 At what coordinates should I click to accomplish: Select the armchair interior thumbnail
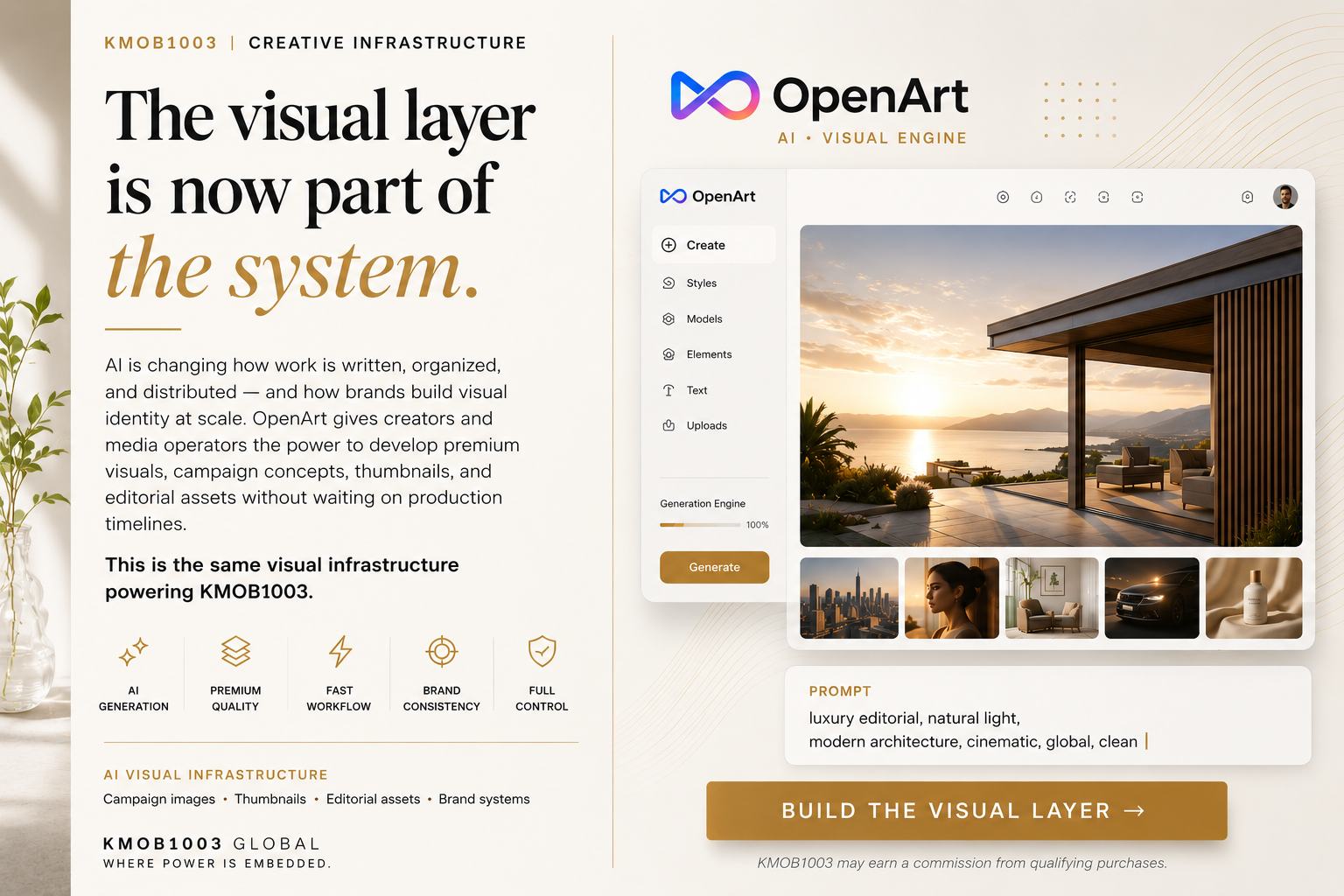click(1052, 598)
